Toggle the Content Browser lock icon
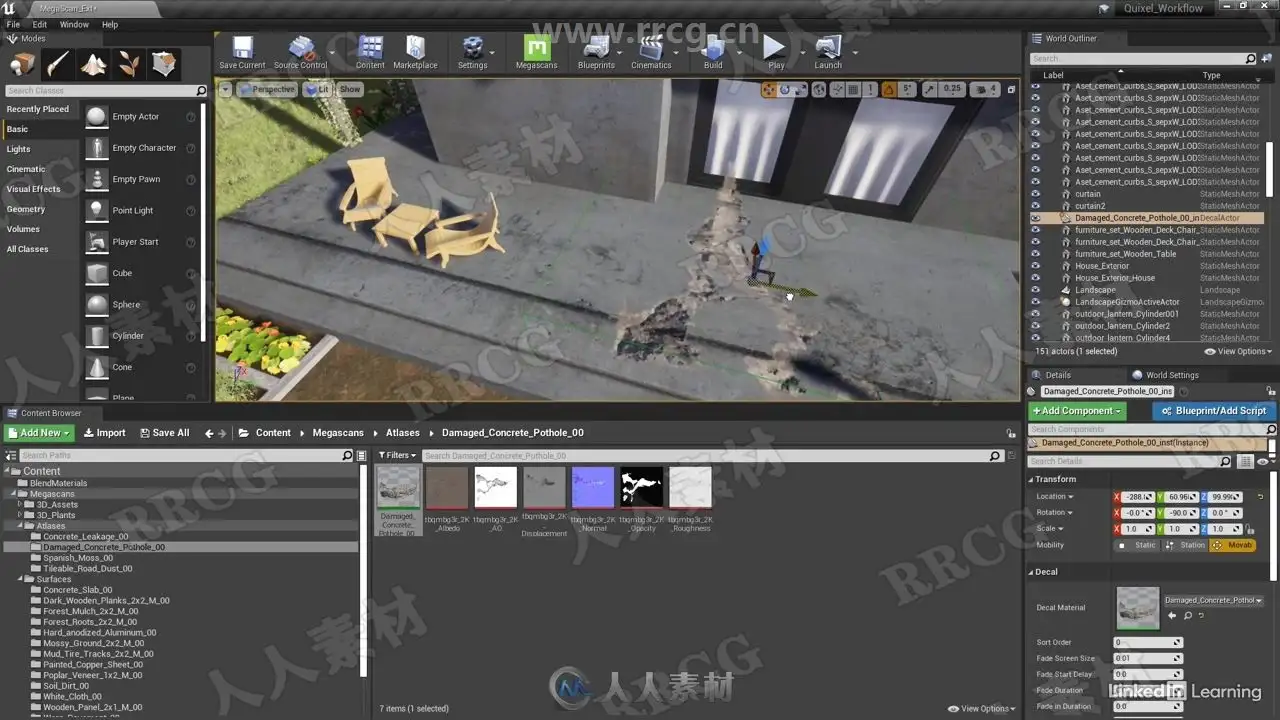This screenshot has width=1280, height=720. coord(1011,433)
